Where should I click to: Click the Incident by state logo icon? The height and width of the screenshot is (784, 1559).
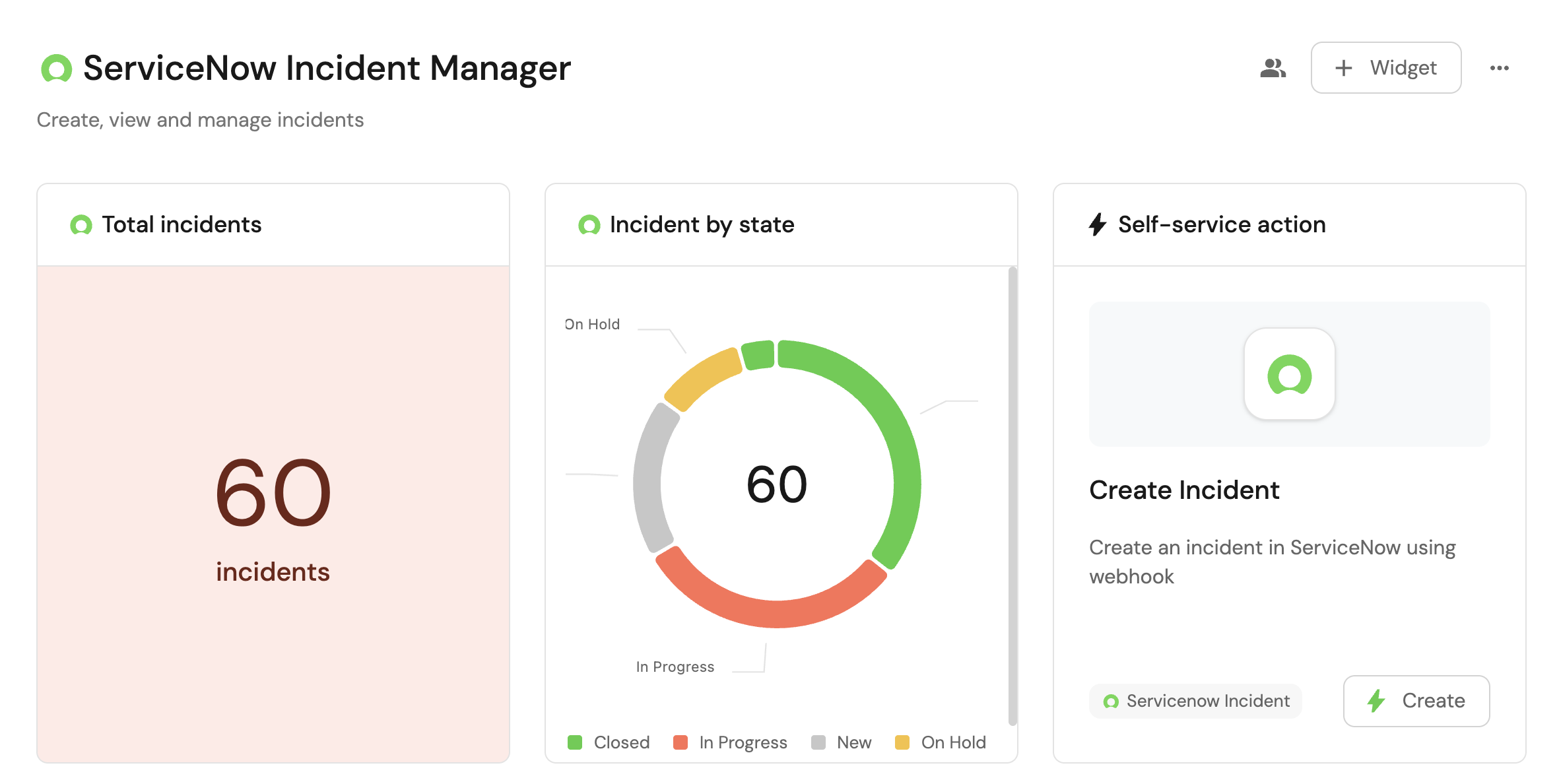589,225
